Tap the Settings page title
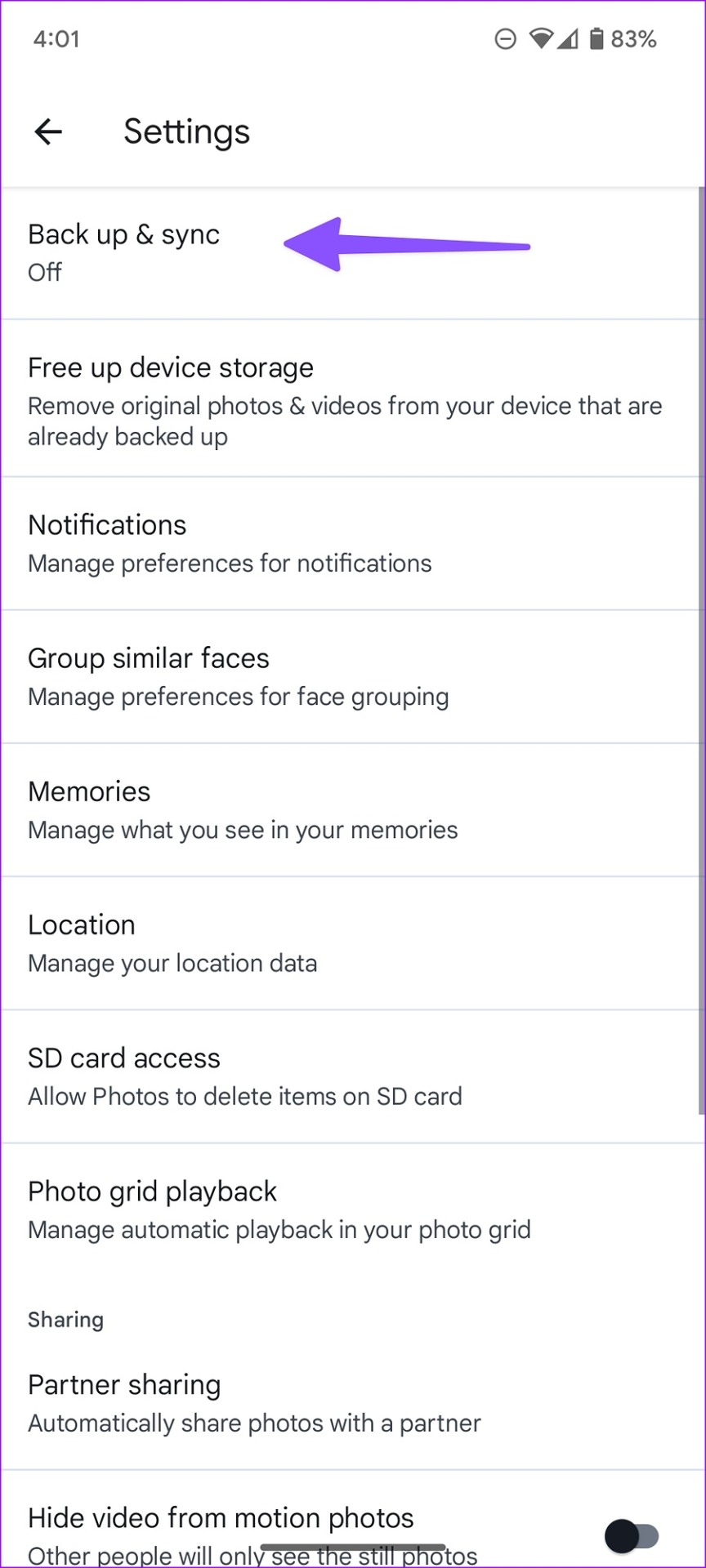The height and width of the screenshot is (1568, 706). pyautogui.click(x=186, y=132)
